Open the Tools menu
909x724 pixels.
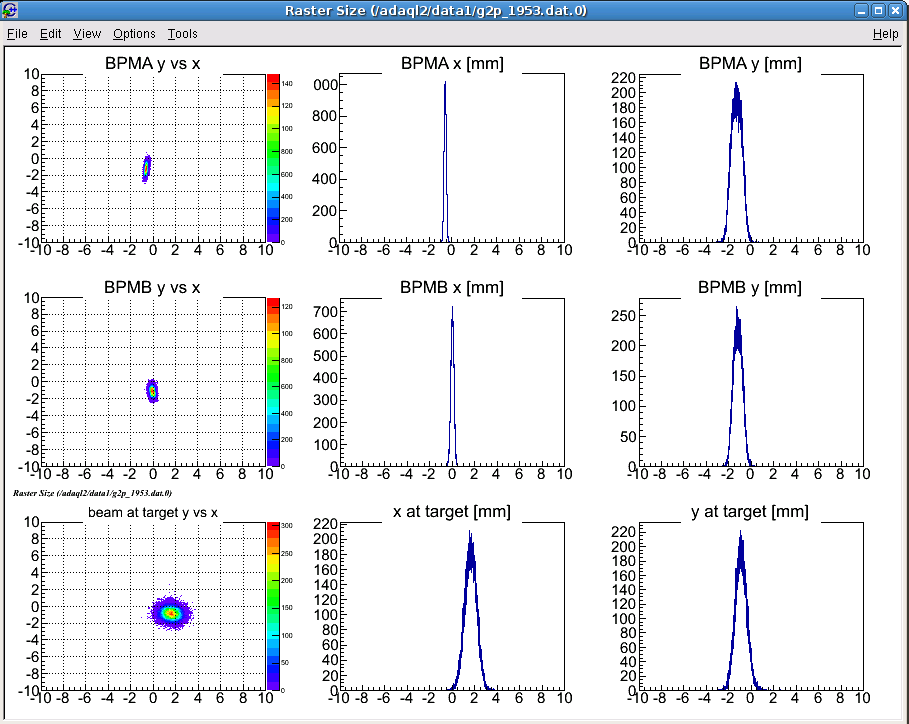click(x=183, y=34)
